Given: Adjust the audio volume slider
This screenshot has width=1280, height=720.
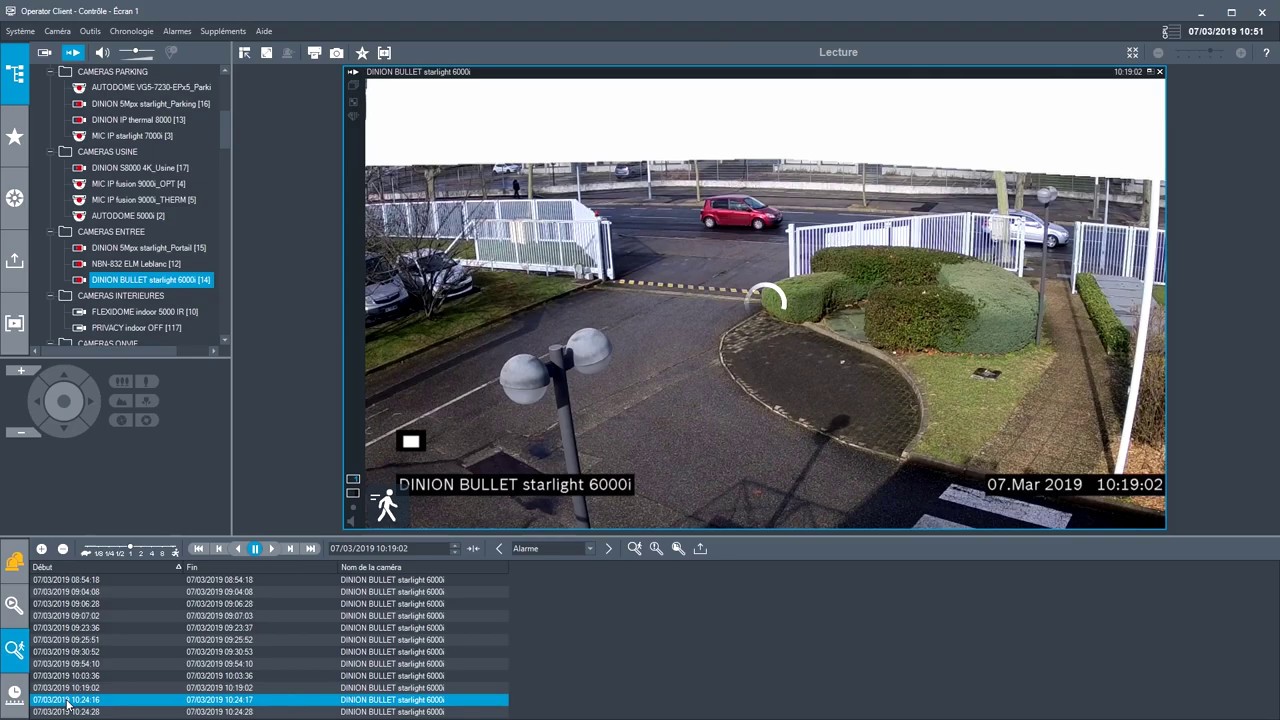Looking at the screenshot, I should point(137,52).
